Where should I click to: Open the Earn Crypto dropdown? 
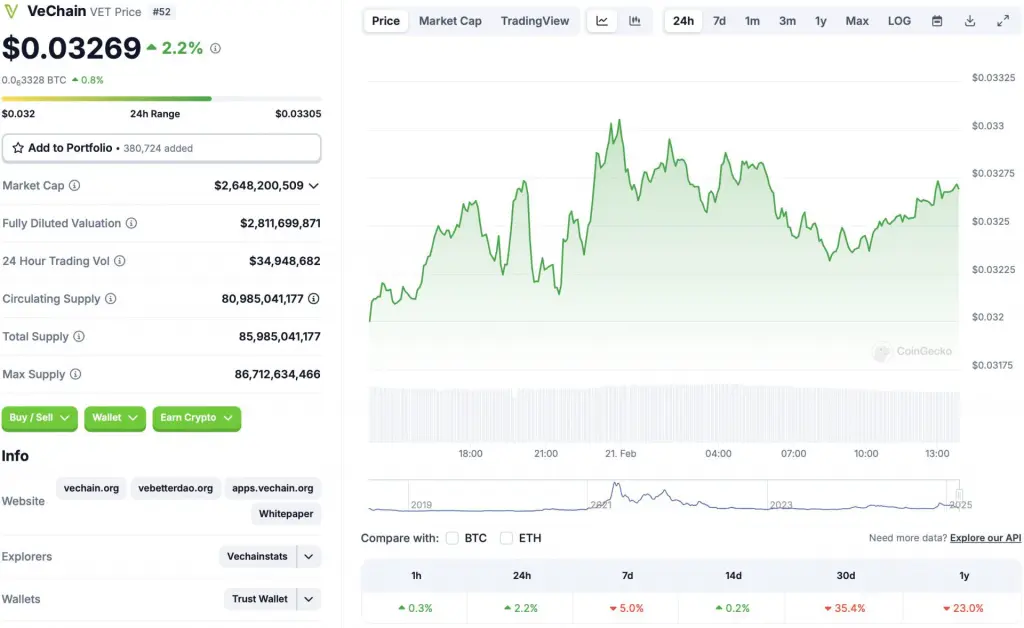click(x=197, y=418)
